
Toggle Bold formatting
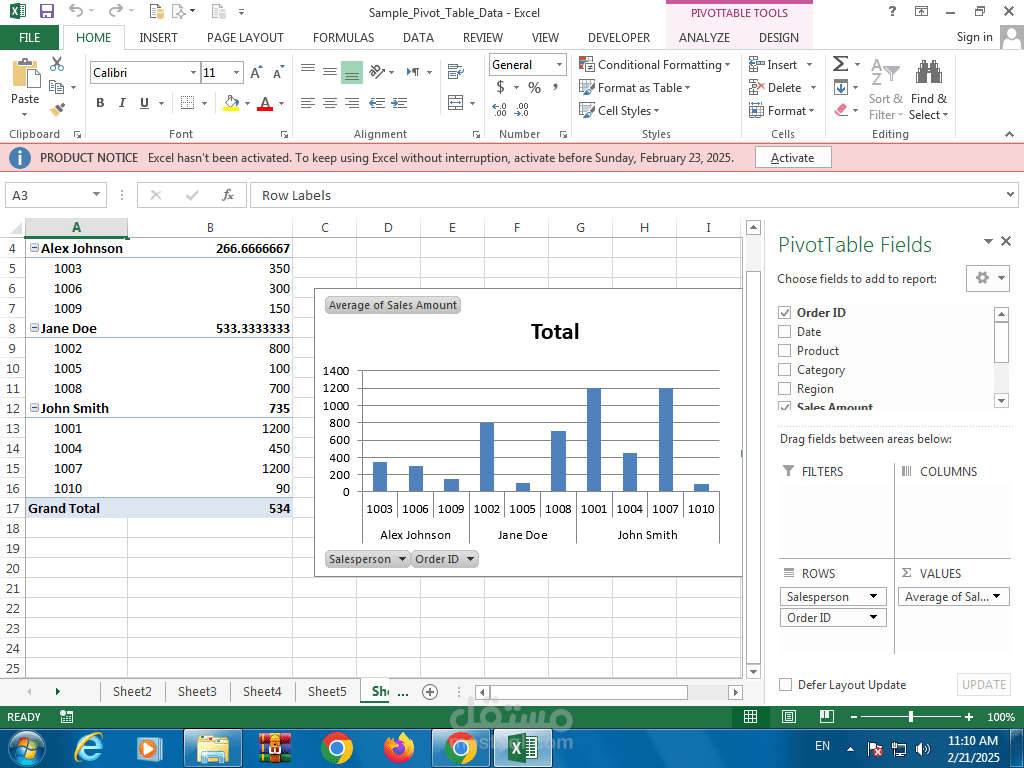tap(100, 103)
